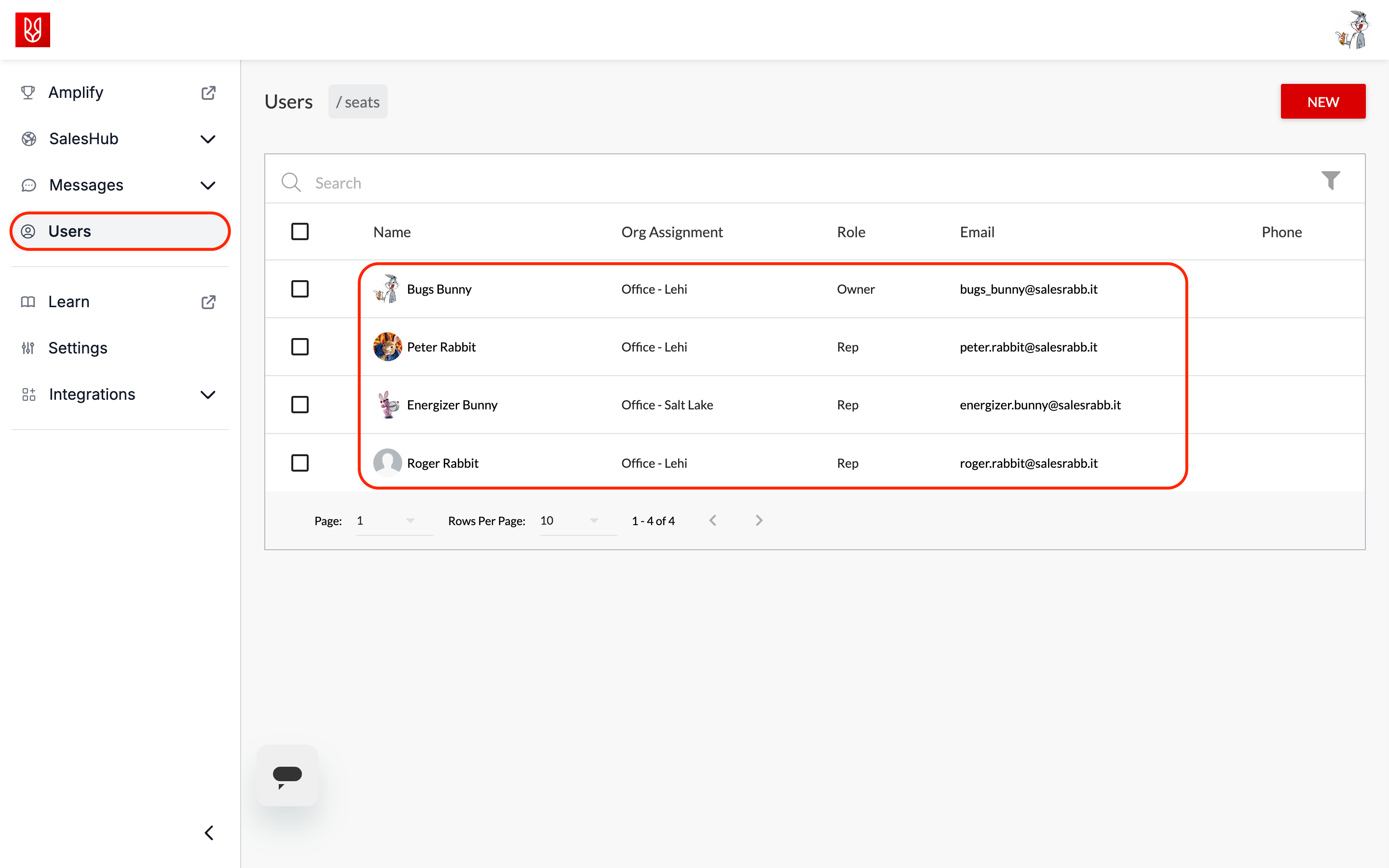Click the SalesRabbit logo icon

[33, 30]
